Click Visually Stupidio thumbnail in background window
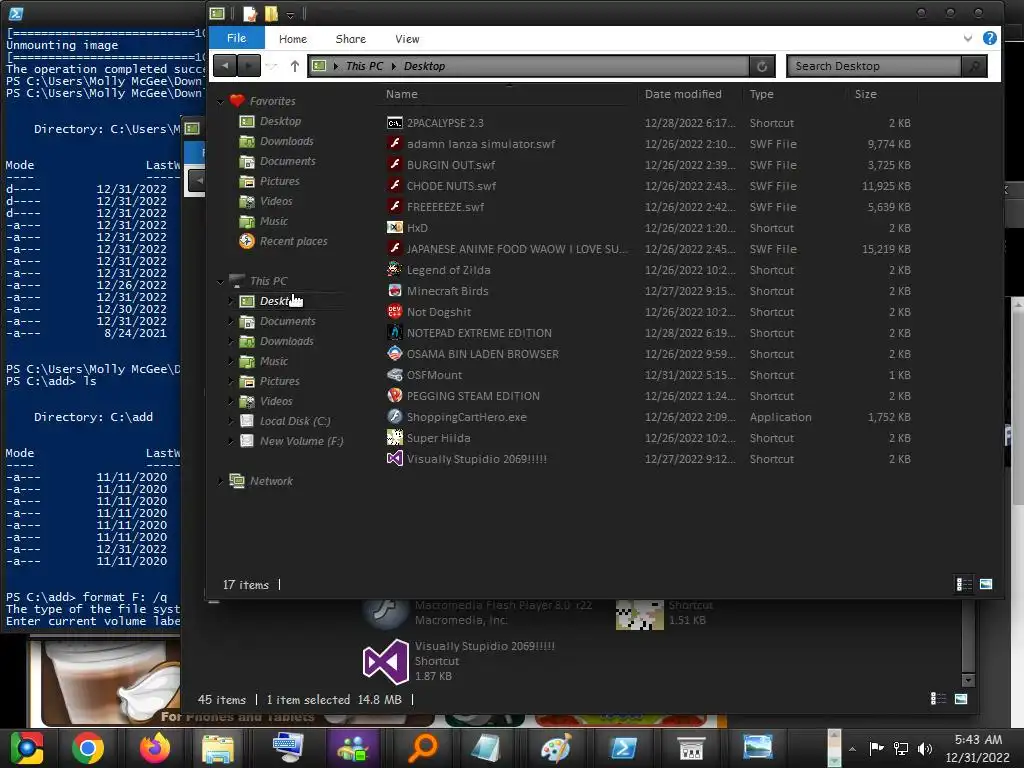1024x768 pixels. (385, 662)
